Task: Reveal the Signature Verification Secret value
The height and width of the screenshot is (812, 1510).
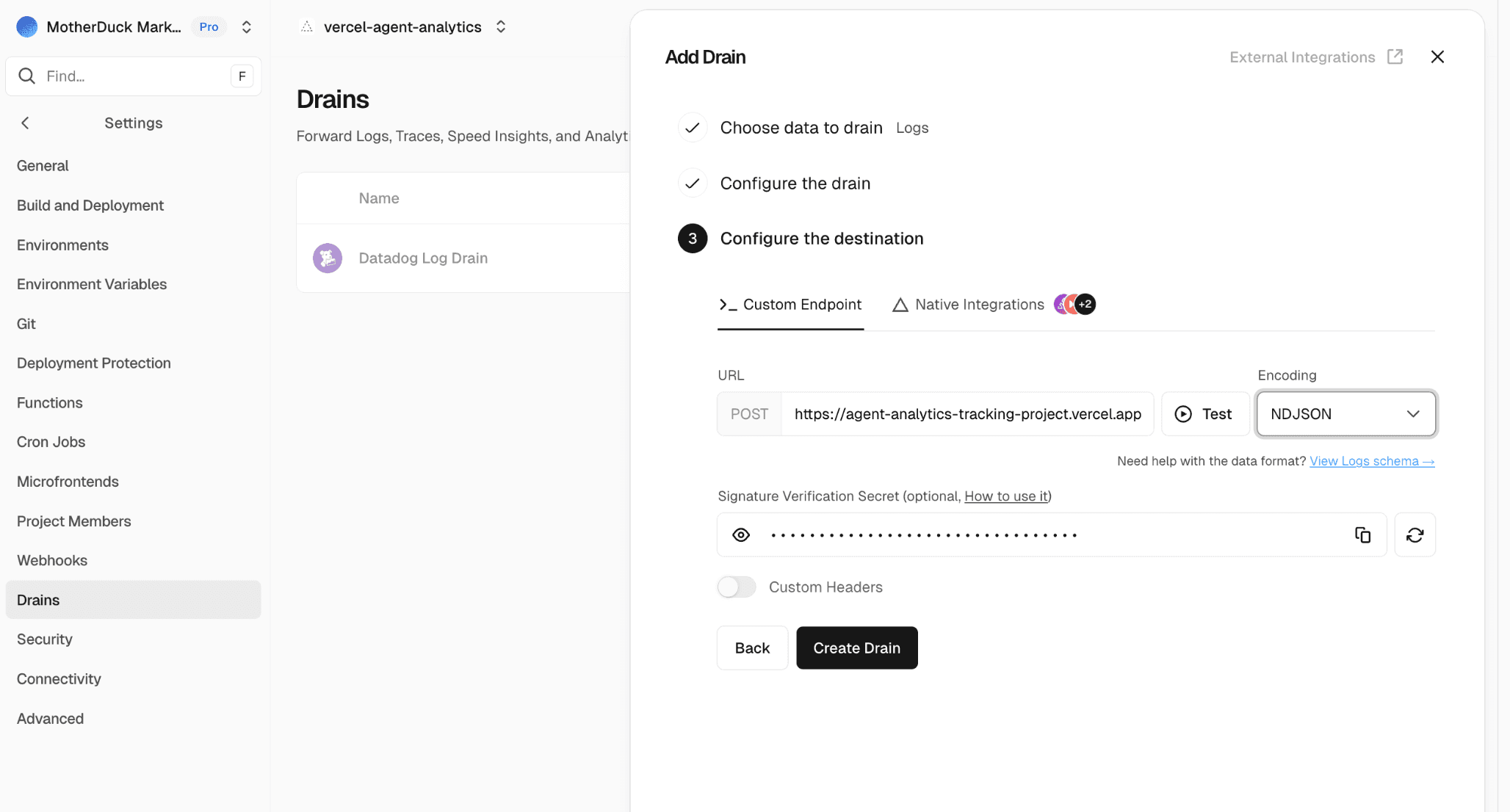Action: click(x=740, y=534)
